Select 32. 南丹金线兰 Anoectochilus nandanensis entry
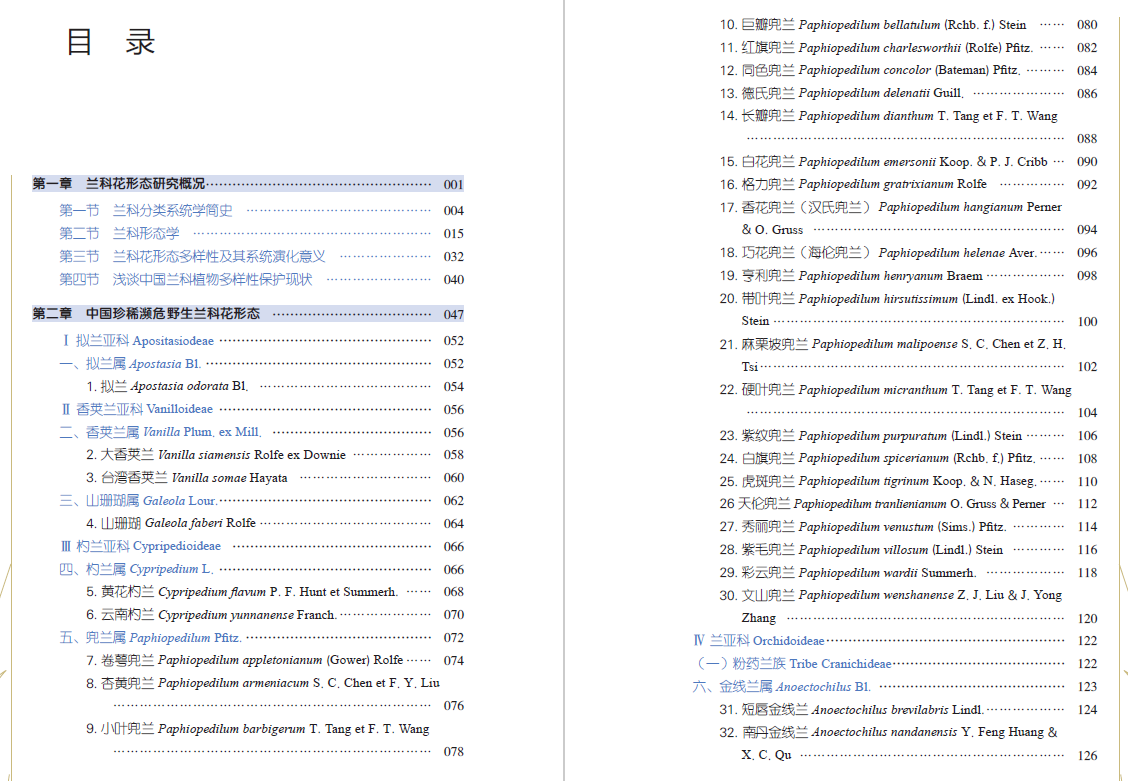1128x781 pixels. coord(908,744)
